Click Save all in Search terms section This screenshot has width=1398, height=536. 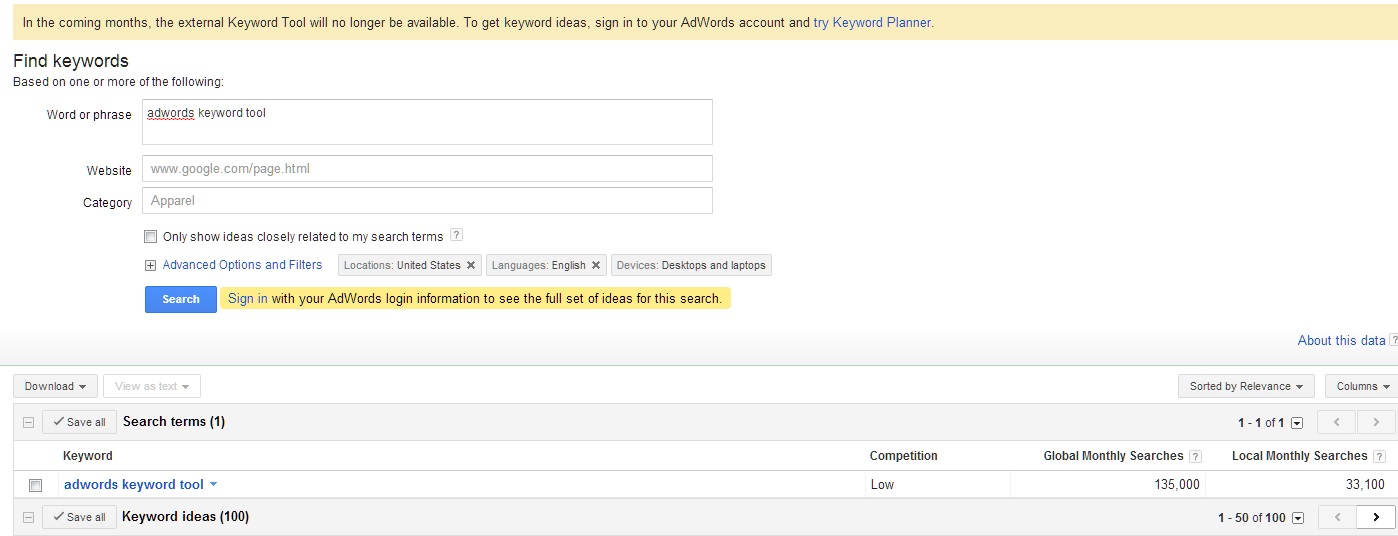[79, 422]
